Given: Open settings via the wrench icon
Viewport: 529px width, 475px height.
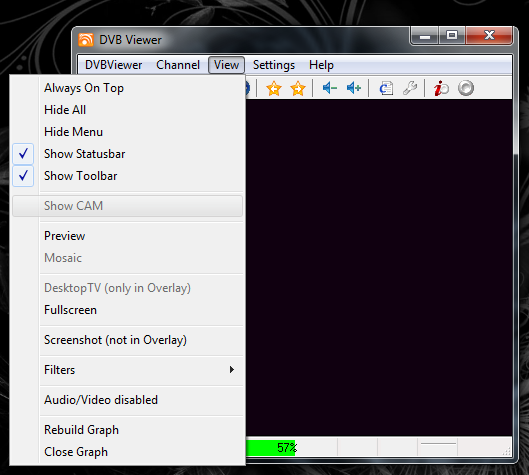Looking at the screenshot, I should [410, 88].
